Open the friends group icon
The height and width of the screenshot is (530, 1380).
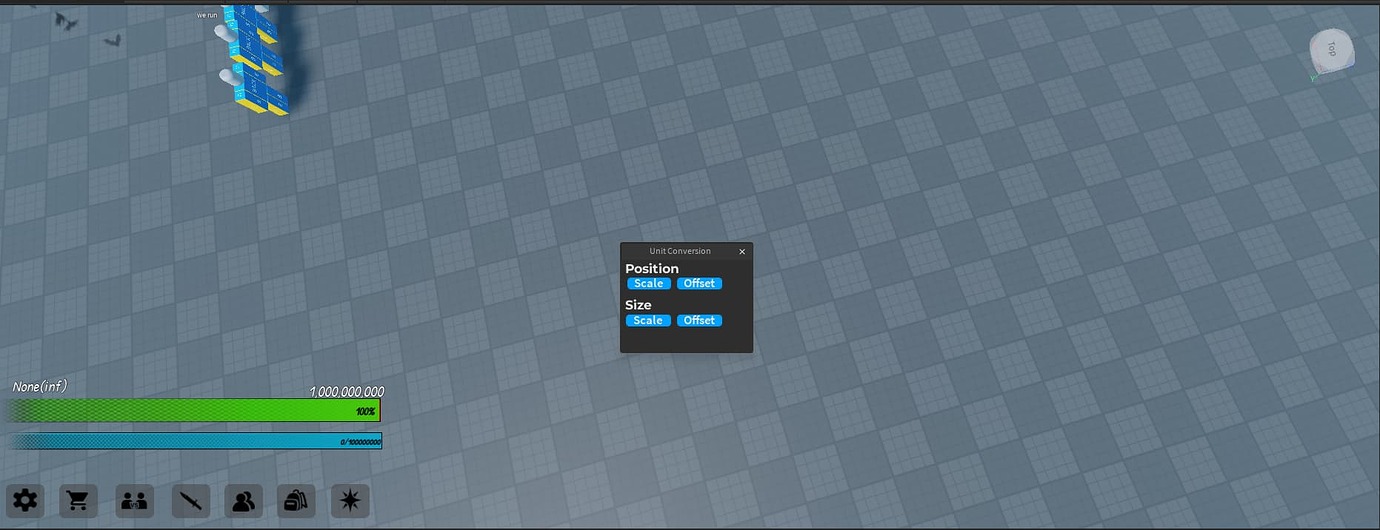[243, 501]
